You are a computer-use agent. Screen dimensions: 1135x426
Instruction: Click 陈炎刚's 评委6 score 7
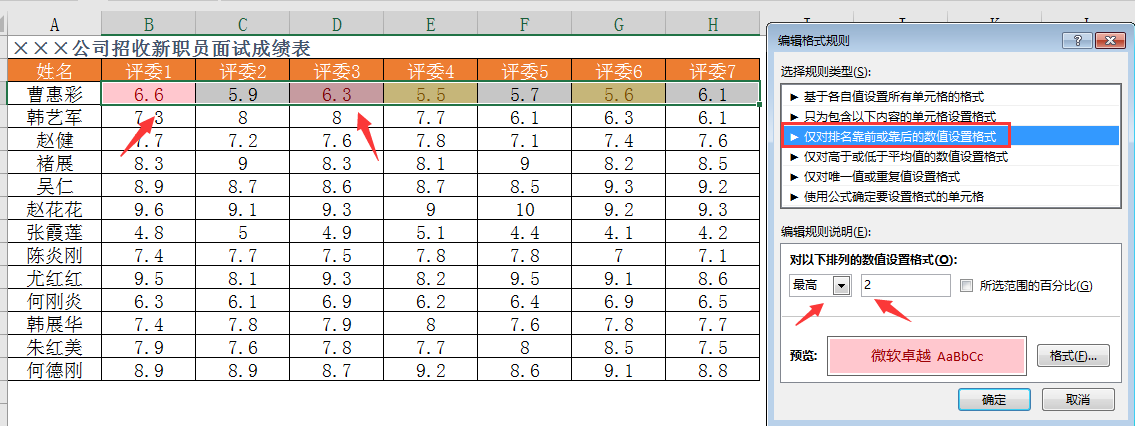[619, 255]
